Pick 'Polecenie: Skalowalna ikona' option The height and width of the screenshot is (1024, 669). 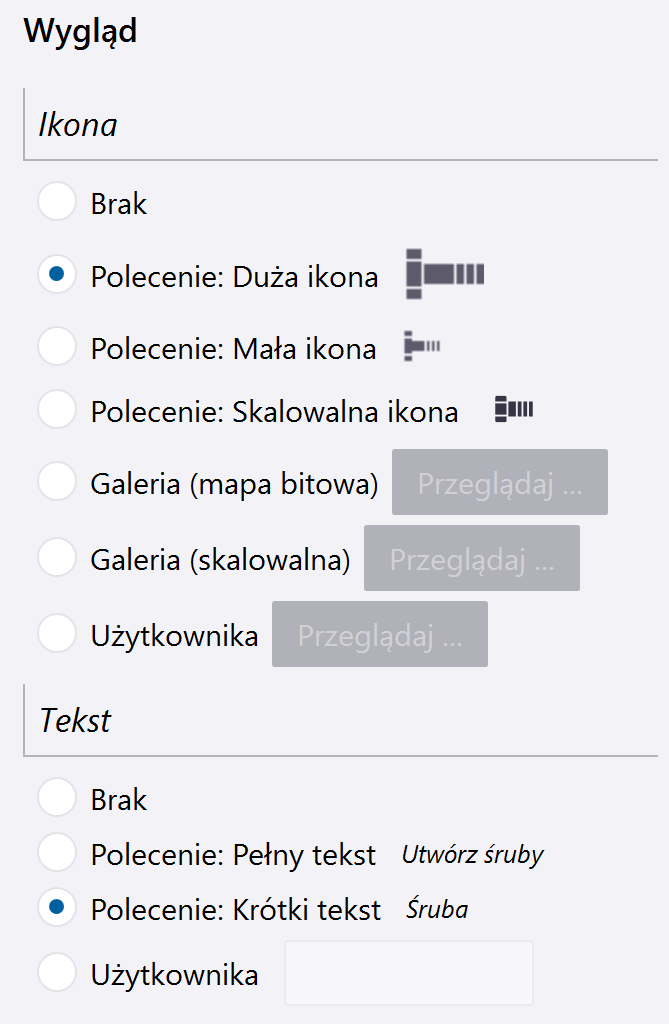pyautogui.click(x=57, y=409)
